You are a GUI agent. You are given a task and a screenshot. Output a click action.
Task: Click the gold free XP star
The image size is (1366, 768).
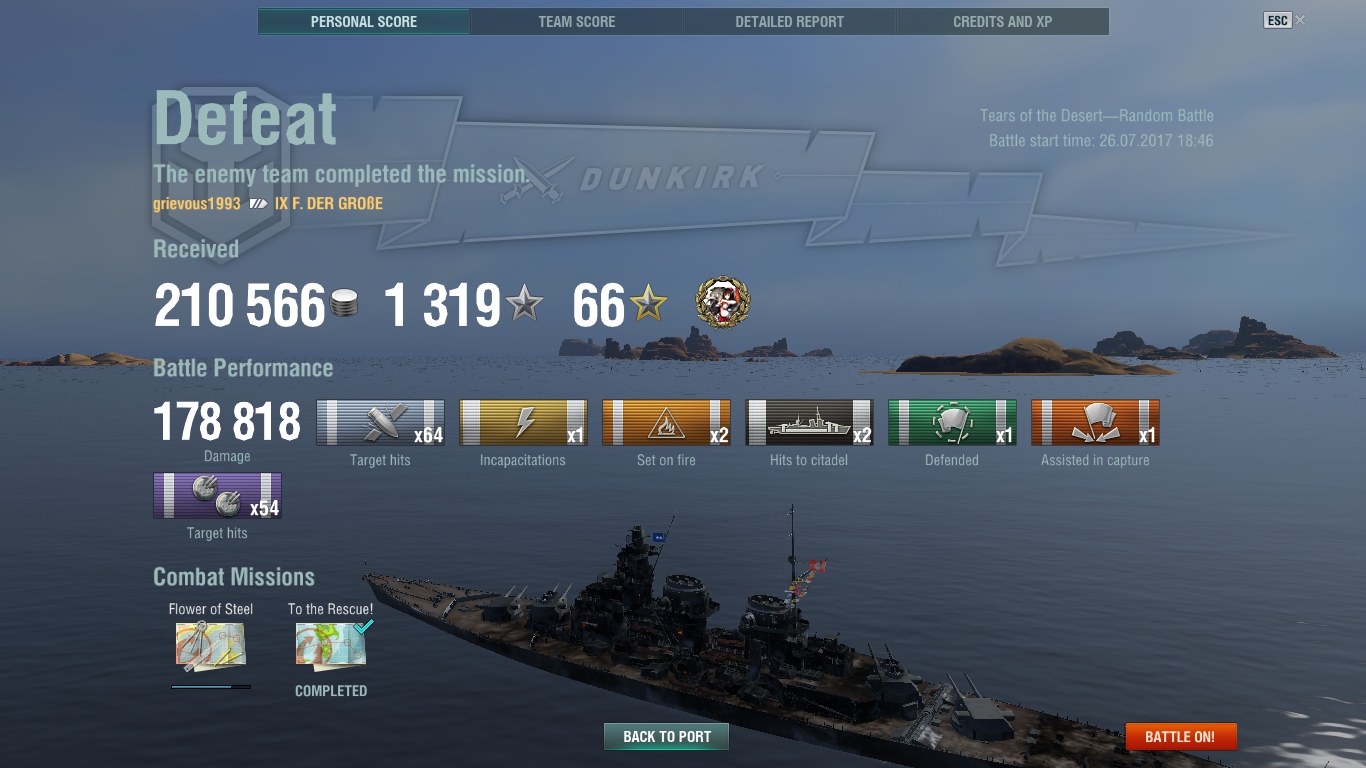pyautogui.click(x=647, y=304)
